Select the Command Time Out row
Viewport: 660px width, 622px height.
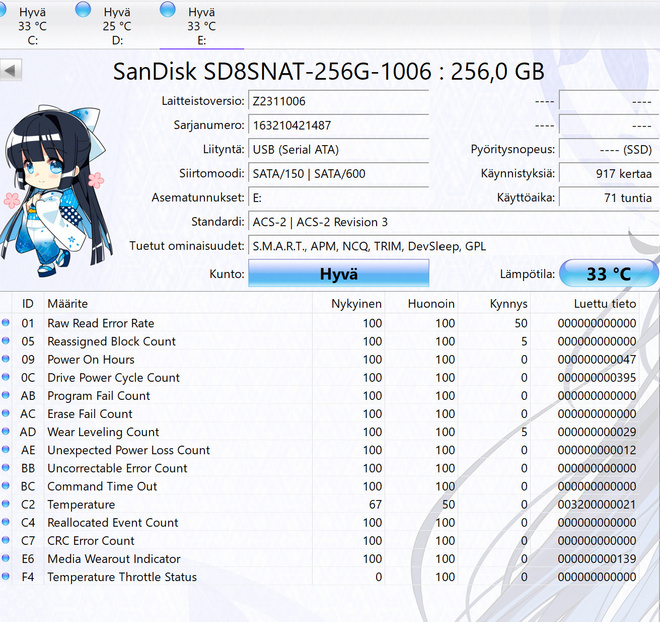tap(320, 486)
